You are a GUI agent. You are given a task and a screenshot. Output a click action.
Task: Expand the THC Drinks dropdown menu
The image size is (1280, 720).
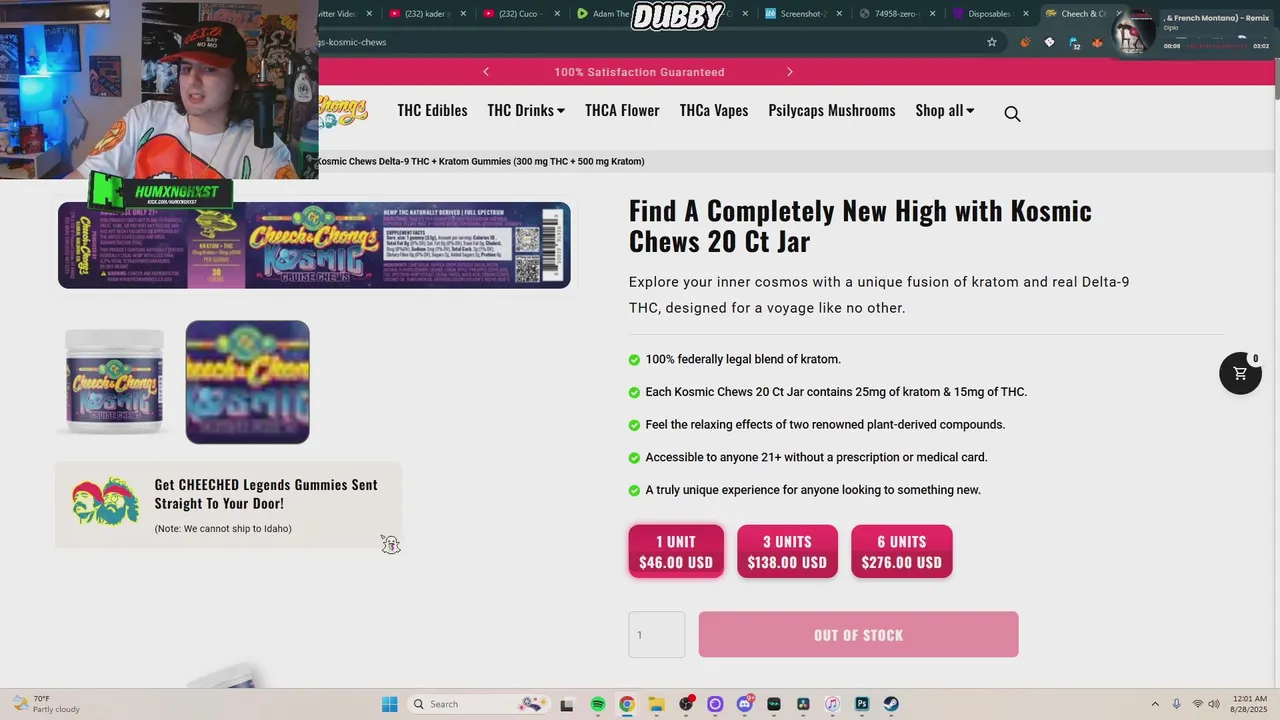pos(526,110)
